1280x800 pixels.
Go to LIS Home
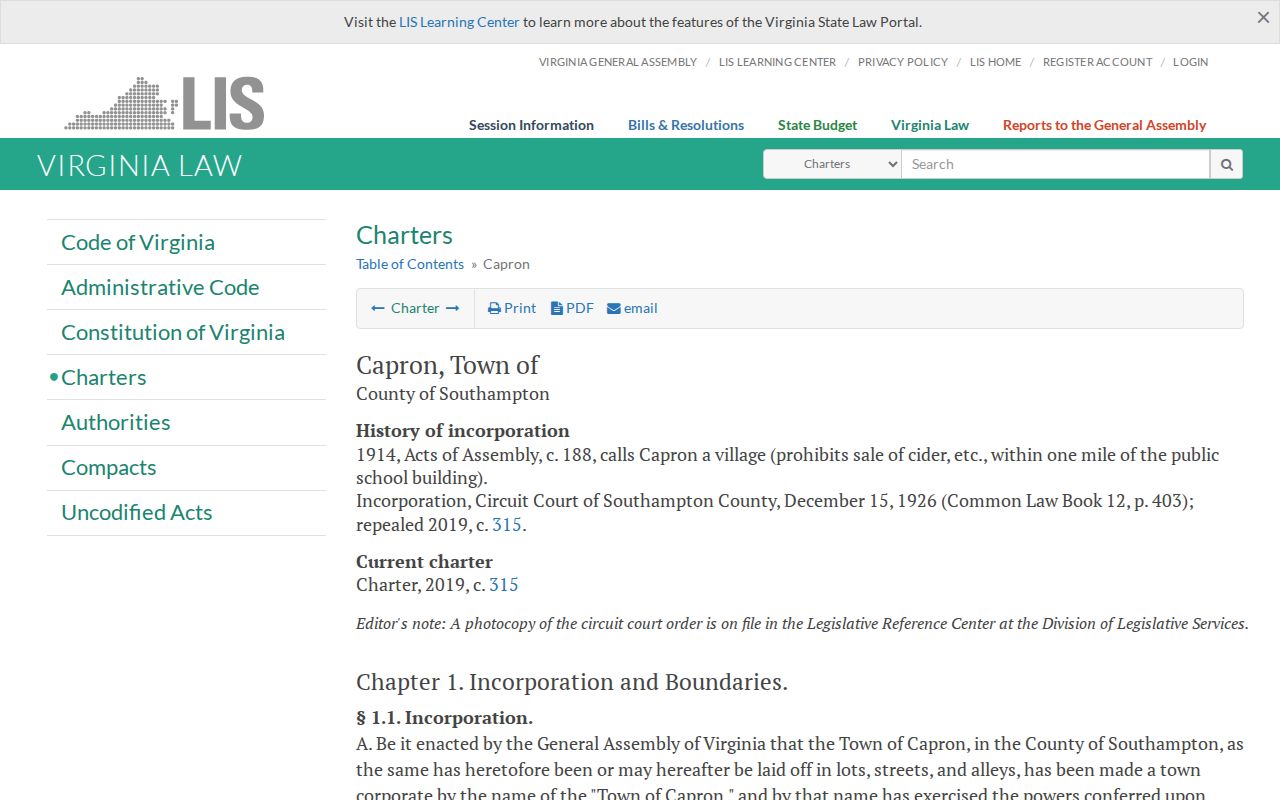(996, 62)
